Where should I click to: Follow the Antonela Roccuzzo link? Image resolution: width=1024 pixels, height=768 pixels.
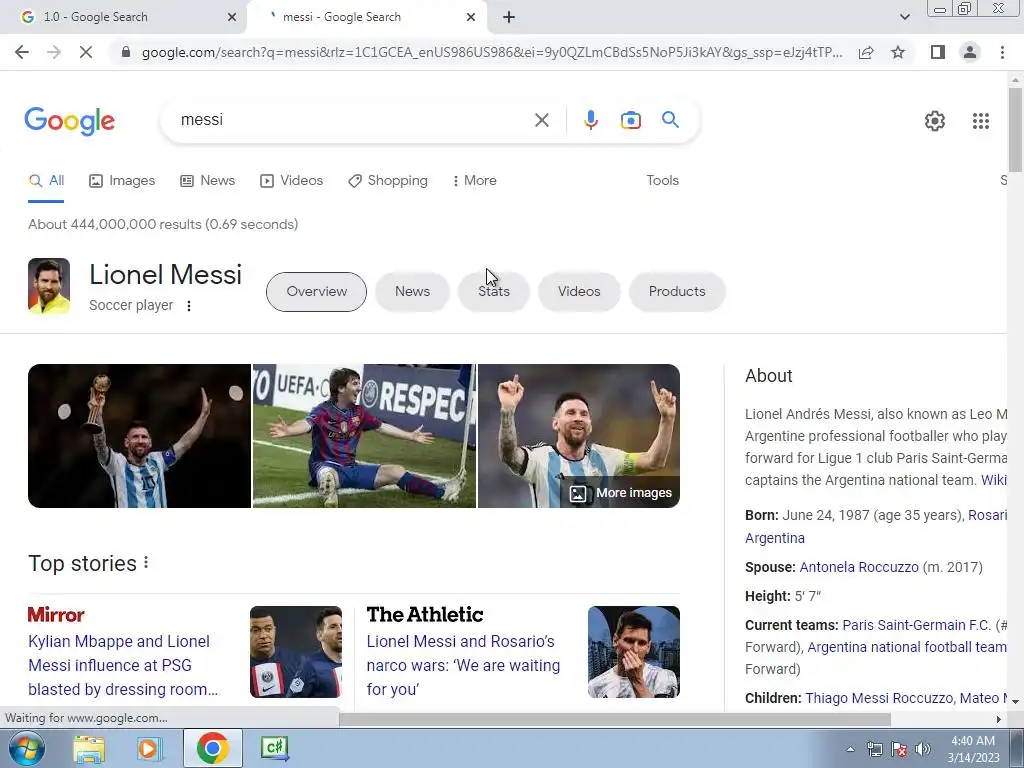point(859,567)
